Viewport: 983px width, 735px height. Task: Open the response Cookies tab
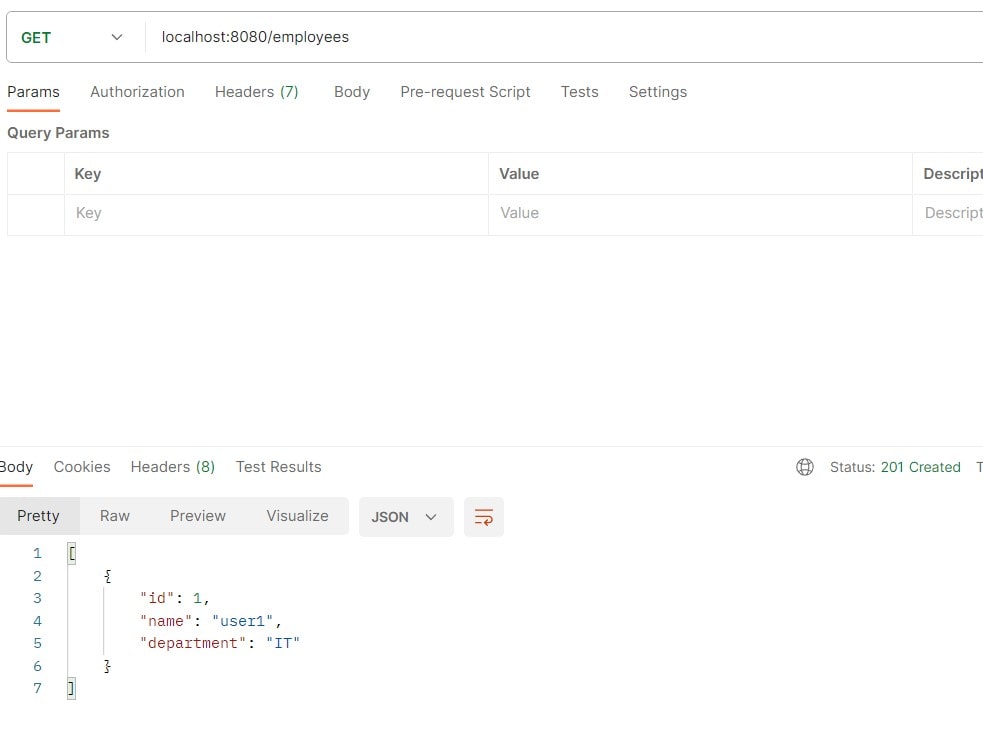[x=82, y=467]
